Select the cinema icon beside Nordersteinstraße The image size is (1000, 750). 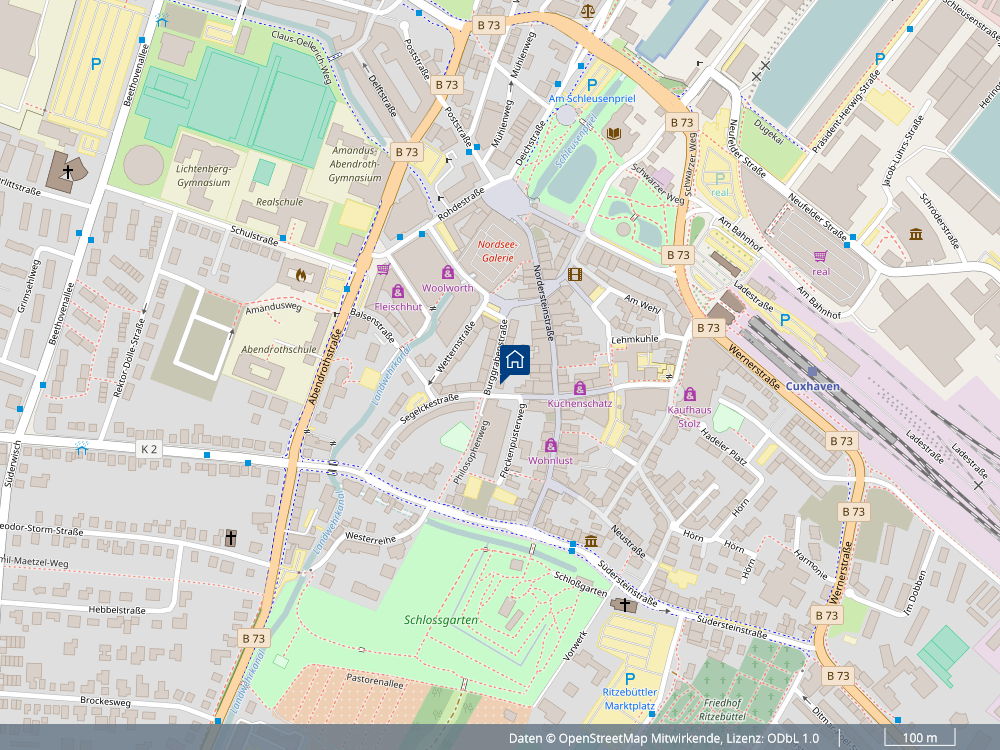(573, 275)
